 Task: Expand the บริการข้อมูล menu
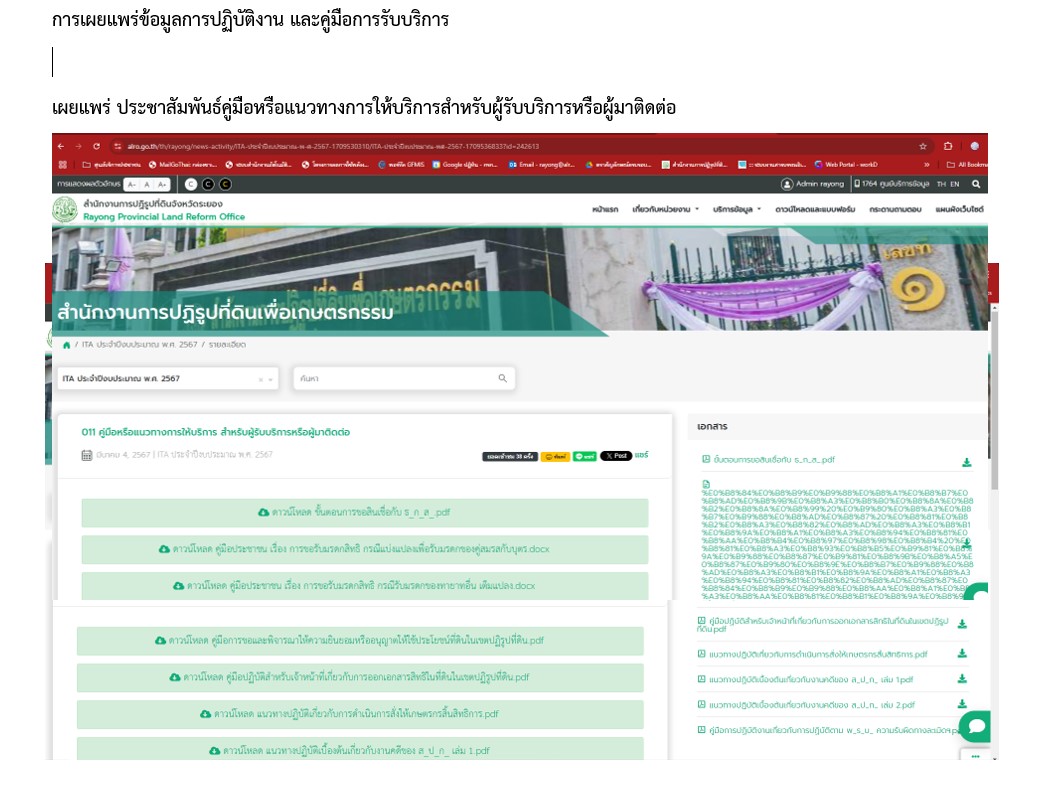click(737, 210)
